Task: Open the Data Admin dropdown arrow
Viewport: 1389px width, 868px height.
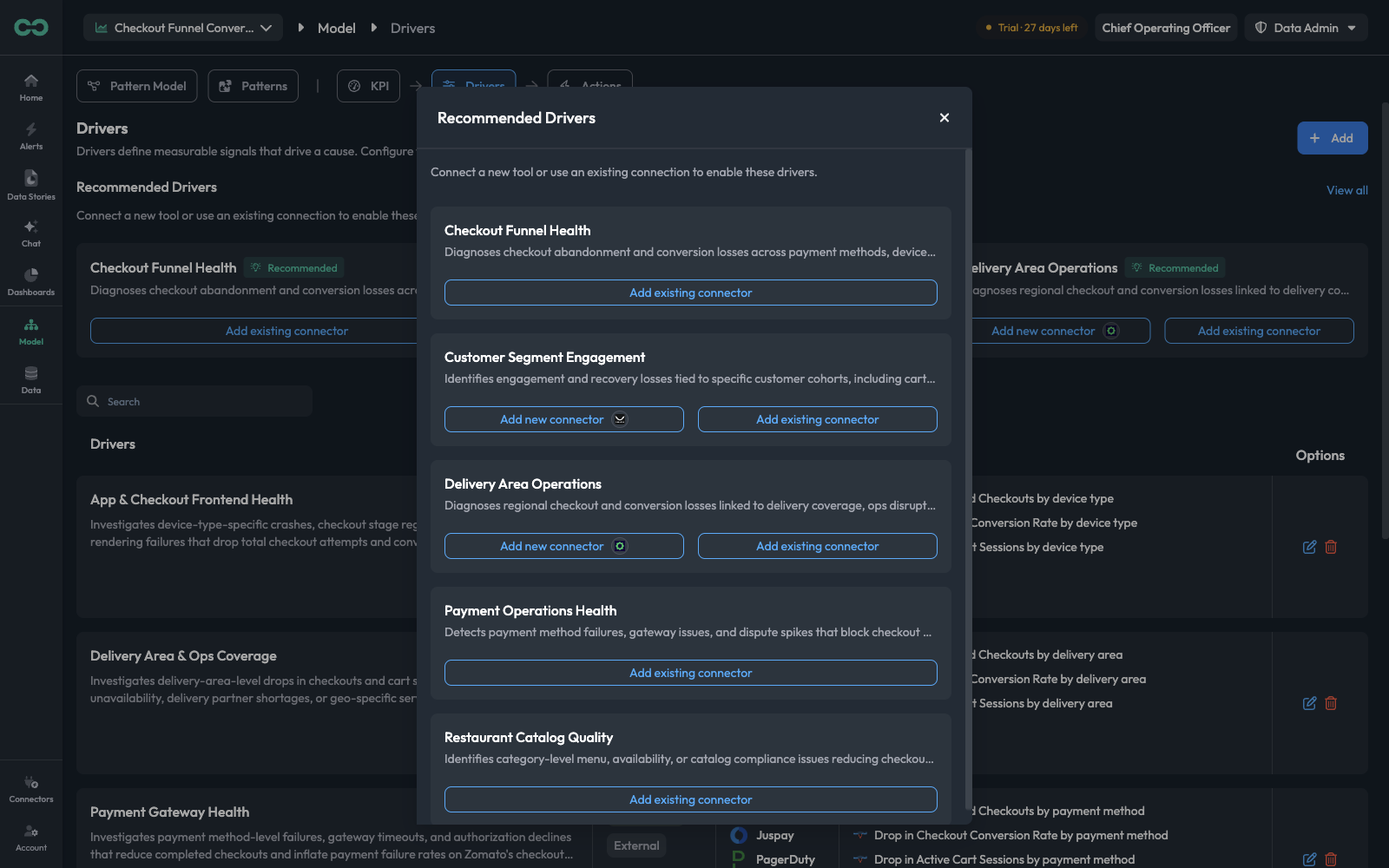Action: click(1352, 28)
